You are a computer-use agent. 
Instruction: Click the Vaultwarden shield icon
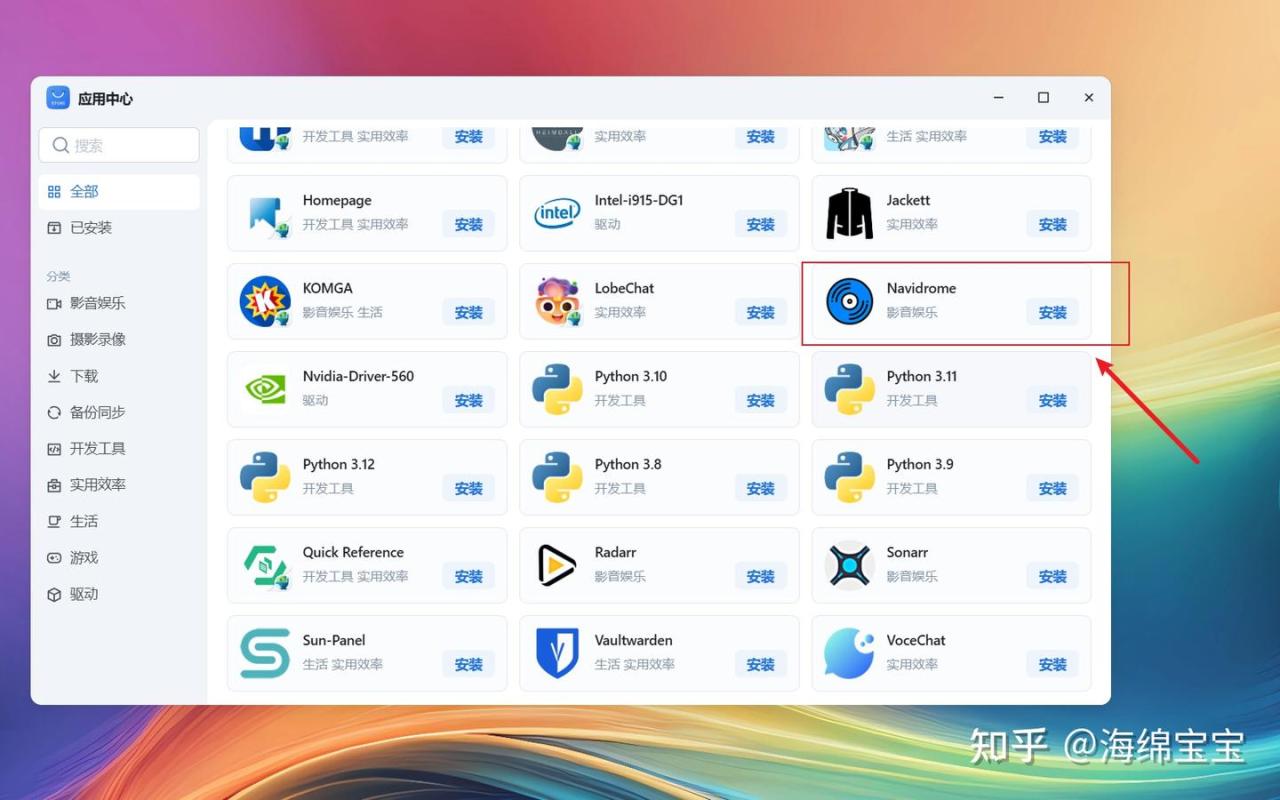557,653
